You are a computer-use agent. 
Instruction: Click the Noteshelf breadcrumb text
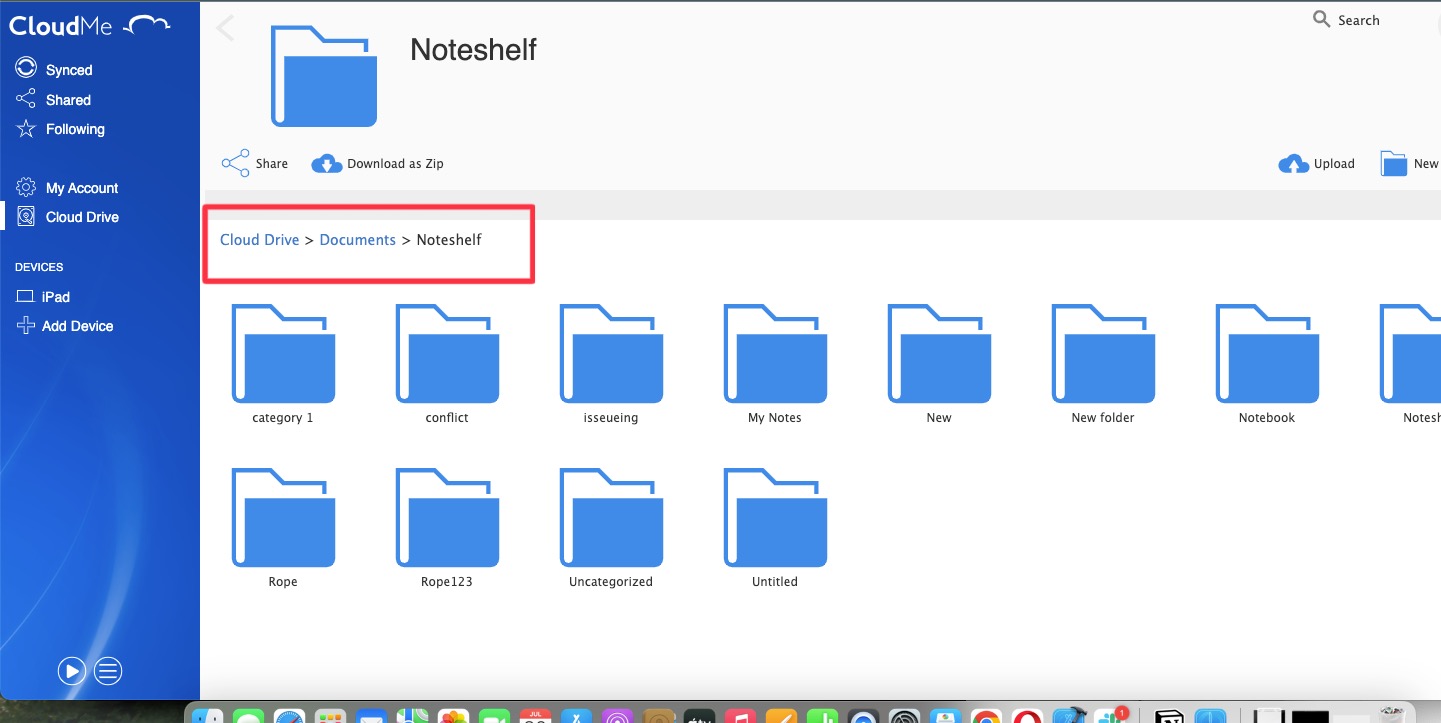[x=449, y=240]
